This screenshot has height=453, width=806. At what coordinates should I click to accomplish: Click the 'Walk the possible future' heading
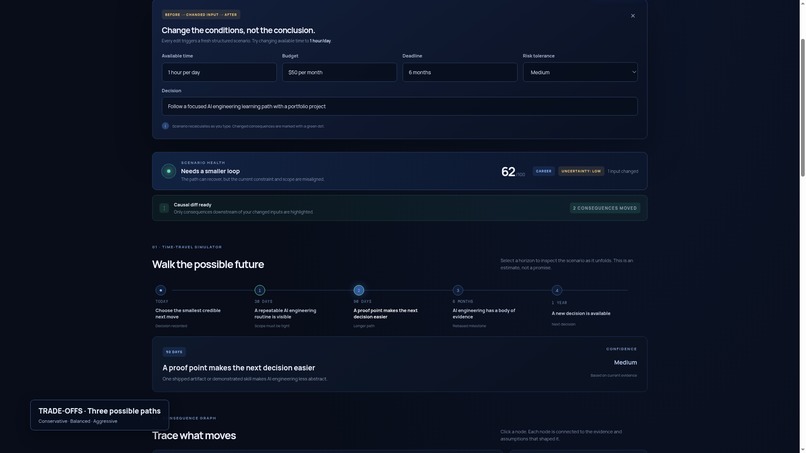coord(208,264)
